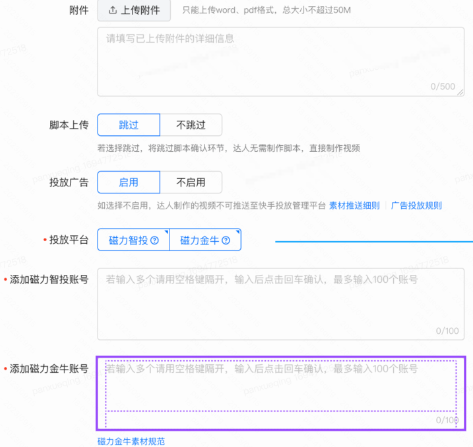Focus the 添加磁力智投账号 input area
This screenshot has height=447, width=473.
click(281, 304)
